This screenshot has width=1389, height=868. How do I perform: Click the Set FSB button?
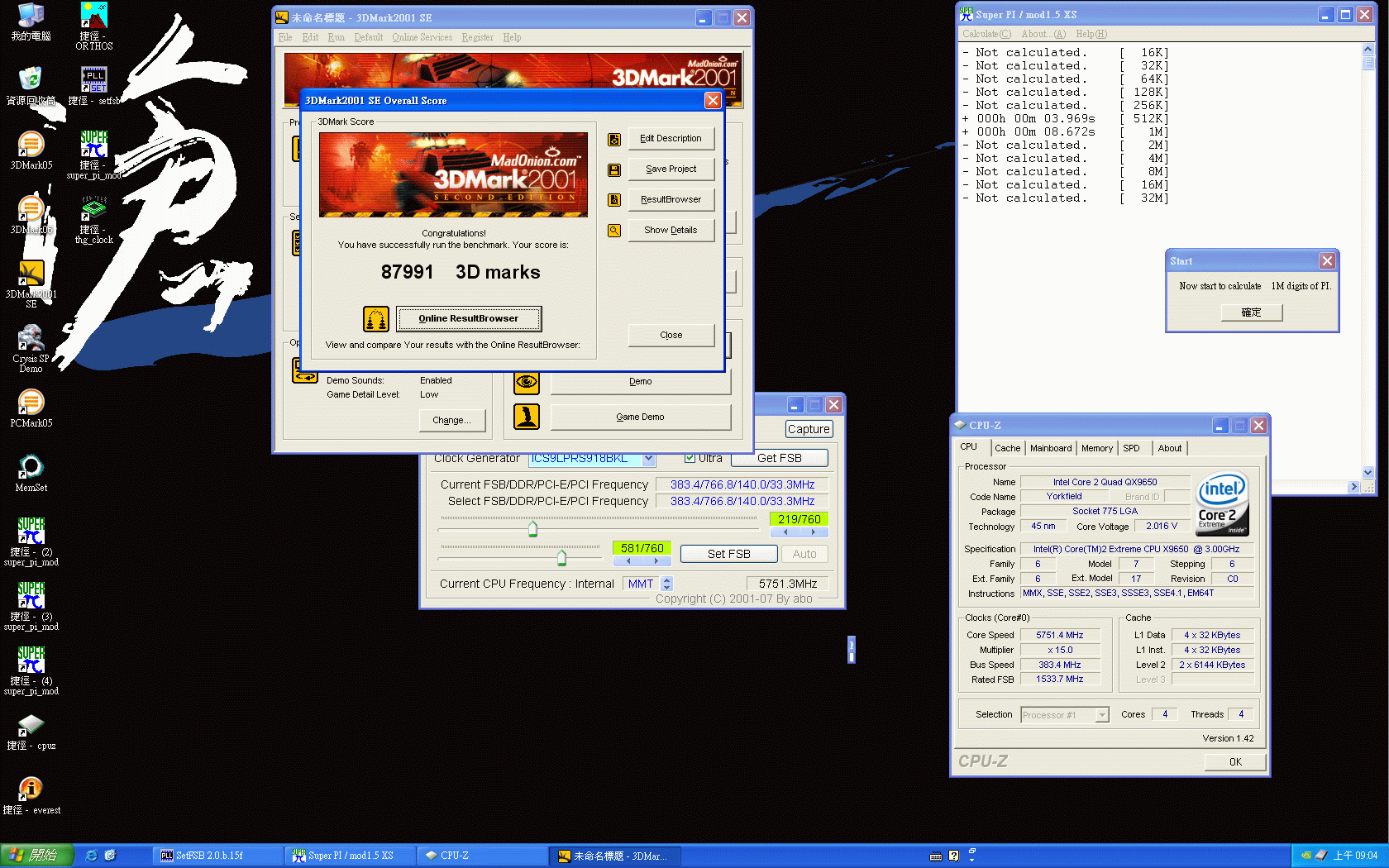(x=728, y=554)
